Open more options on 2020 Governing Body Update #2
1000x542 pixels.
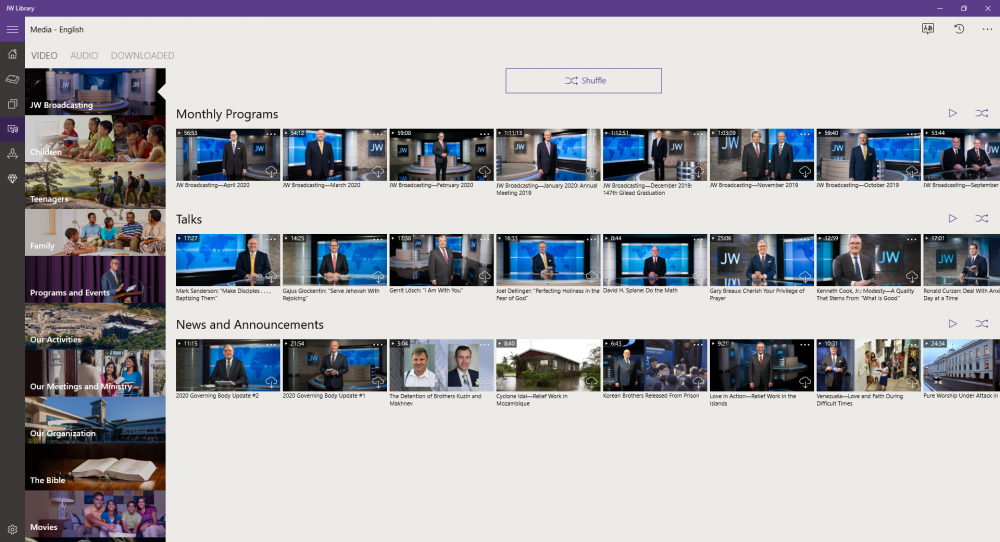click(x=271, y=344)
